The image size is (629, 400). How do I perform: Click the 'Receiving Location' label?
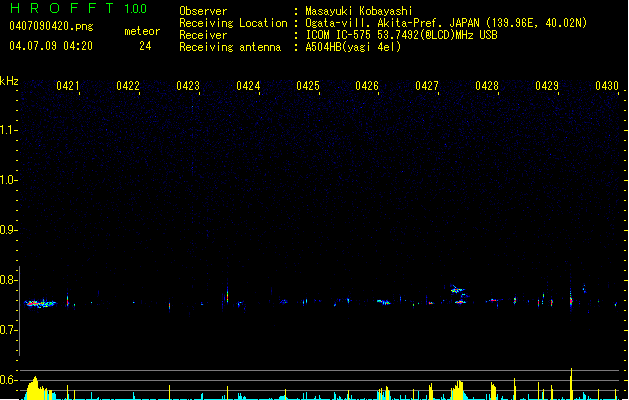233,23
